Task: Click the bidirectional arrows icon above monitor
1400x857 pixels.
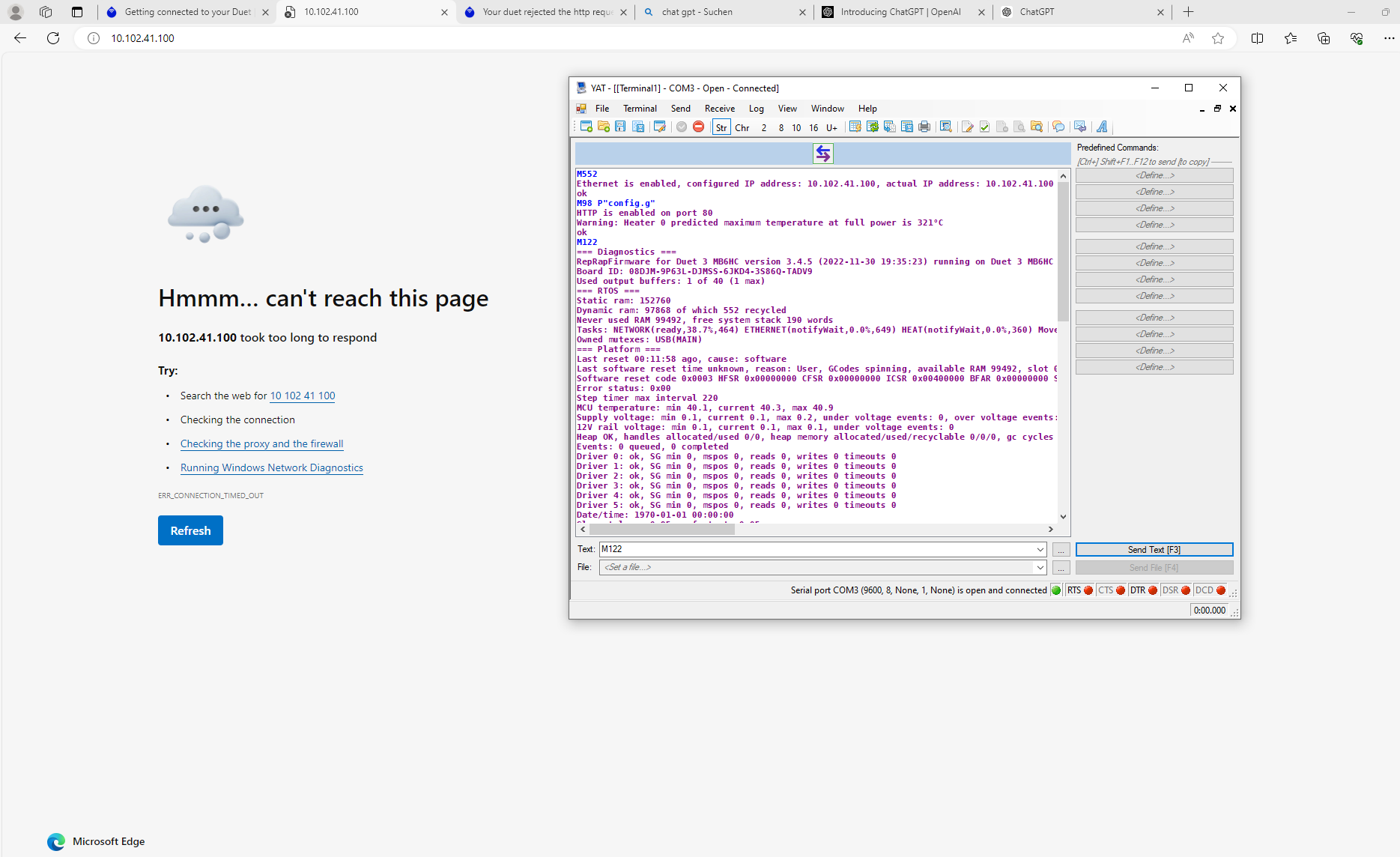Action: (823, 154)
